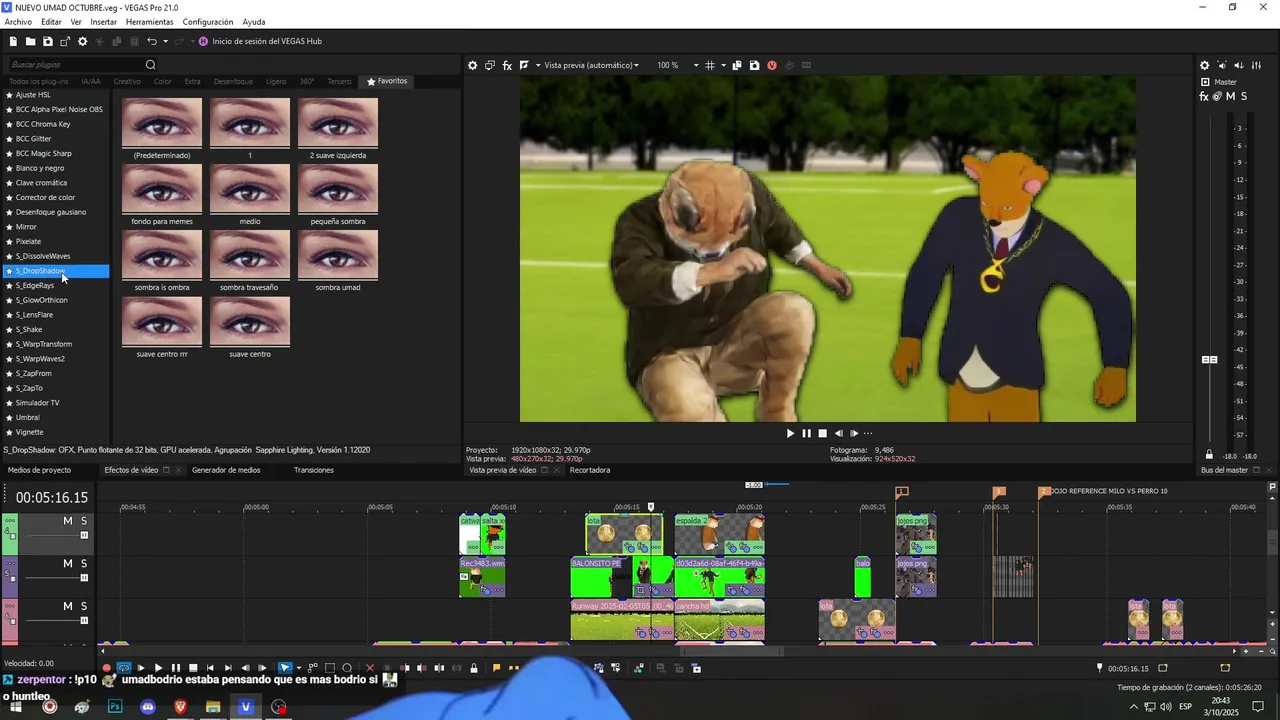Viewport: 1280px width, 720px height.
Task: Select the Favoritos plugin tab
Action: (388, 81)
